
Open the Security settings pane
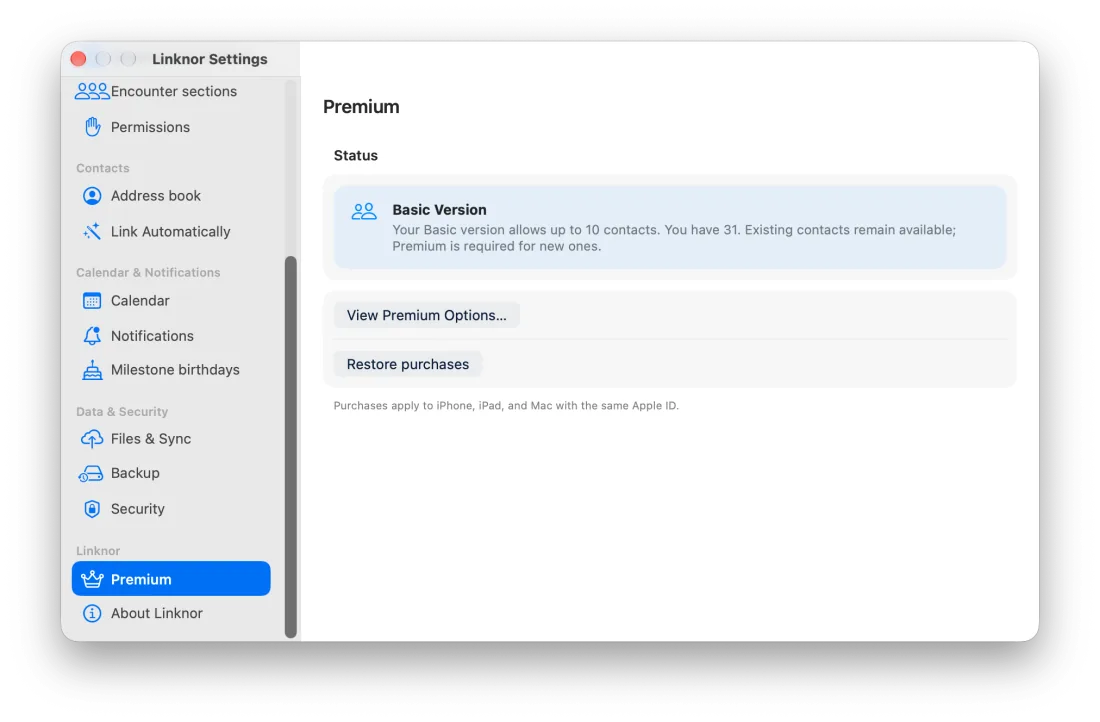(x=171, y=509)
